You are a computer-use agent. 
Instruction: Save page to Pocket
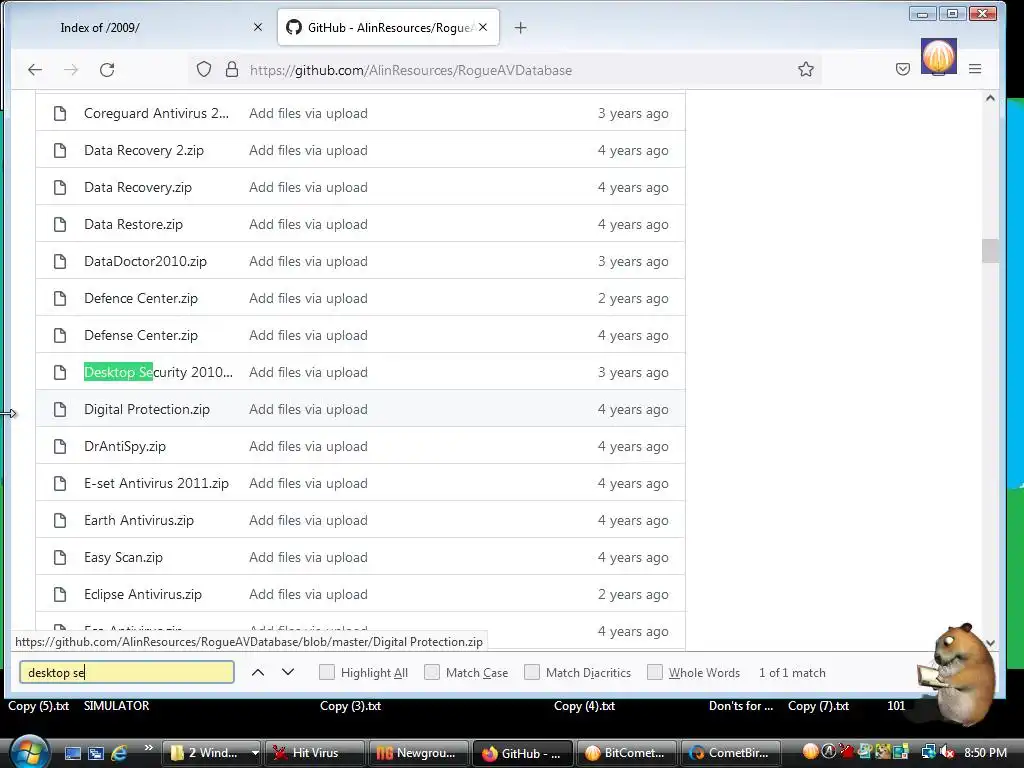click(903, 69)
